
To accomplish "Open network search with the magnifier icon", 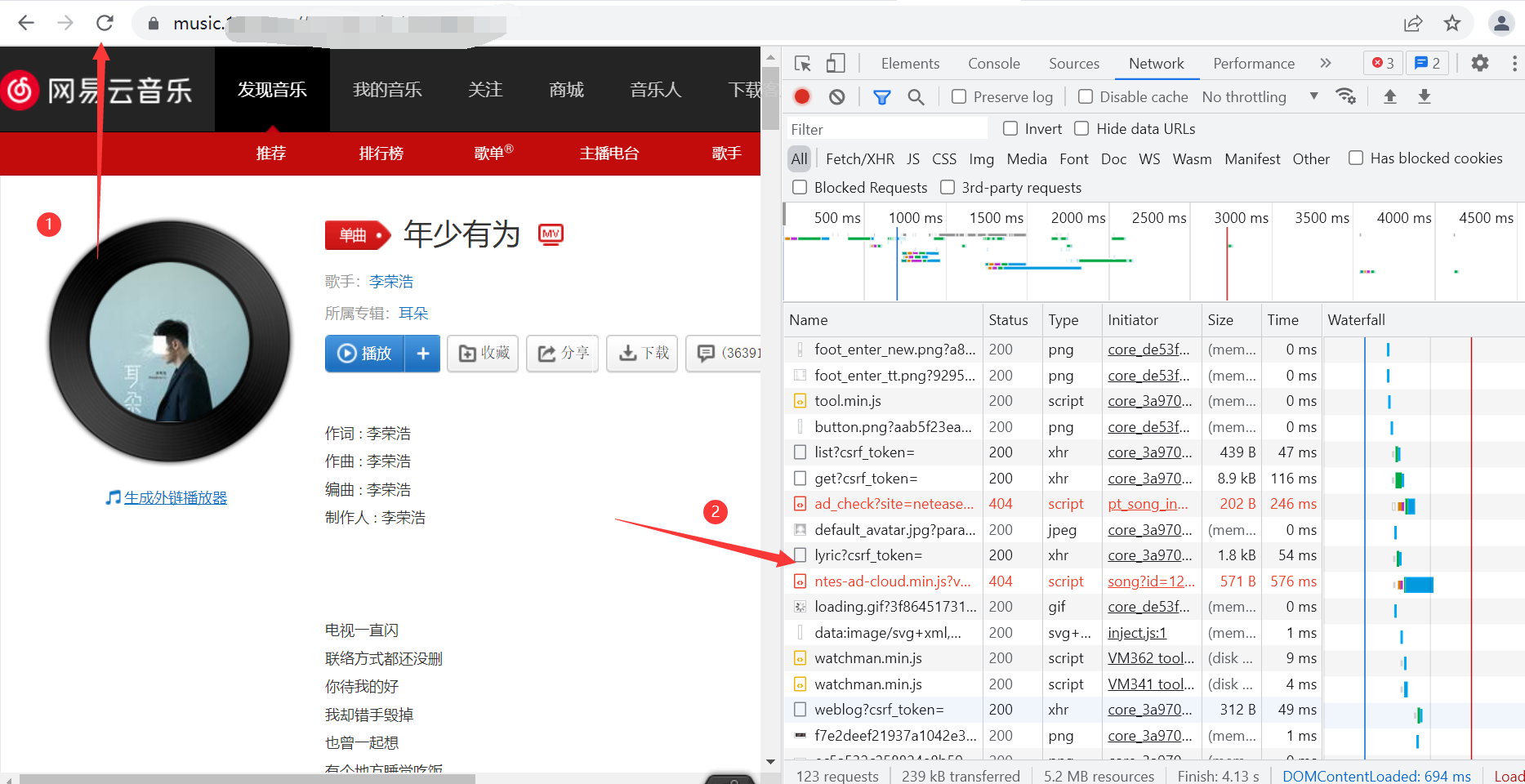I will tap(916, 97).
